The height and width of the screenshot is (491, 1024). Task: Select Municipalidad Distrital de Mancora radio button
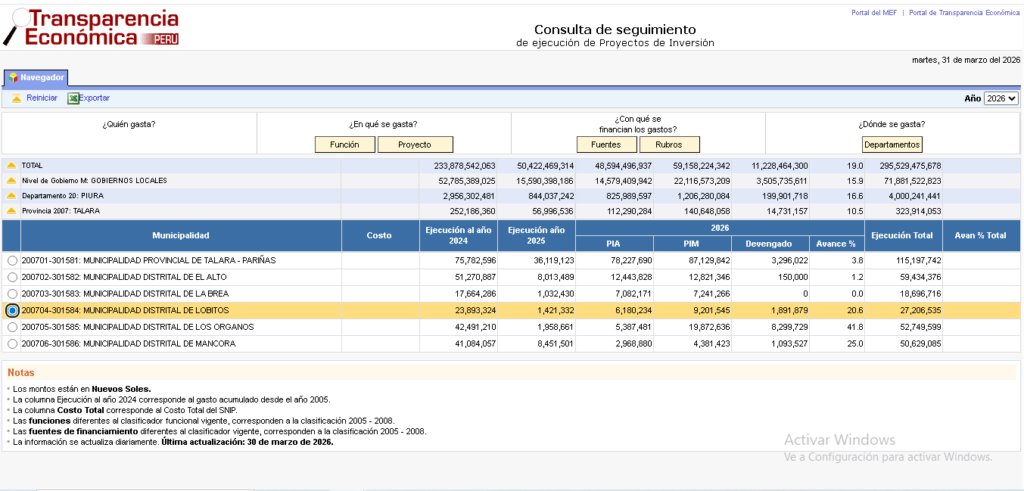pyautogui.click(x=12, y=344)
